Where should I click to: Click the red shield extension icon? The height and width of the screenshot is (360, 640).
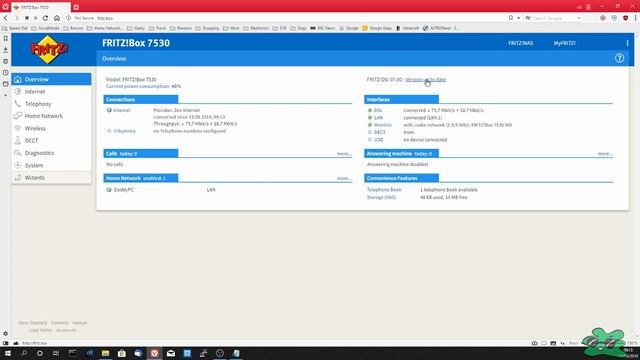[625, 18]
